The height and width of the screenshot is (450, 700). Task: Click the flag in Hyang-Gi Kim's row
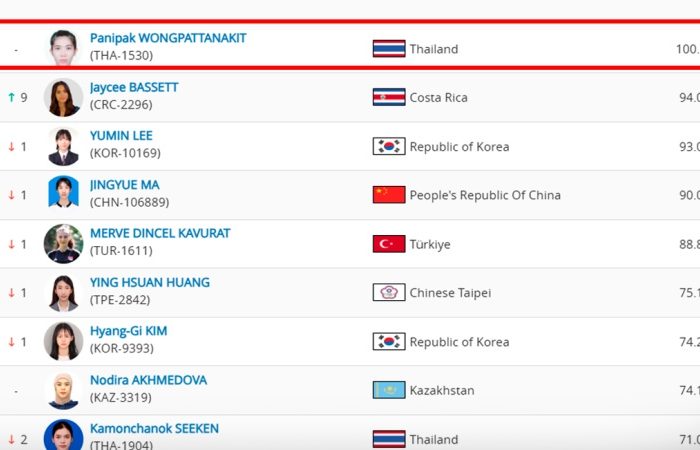[389, 342]
